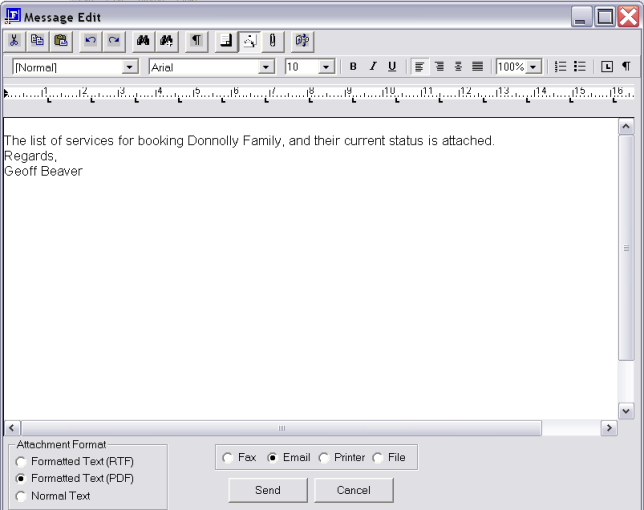The width and height of the screenshot is (644, 510).
Task: Redo the last undone edit
Action: 114,41
